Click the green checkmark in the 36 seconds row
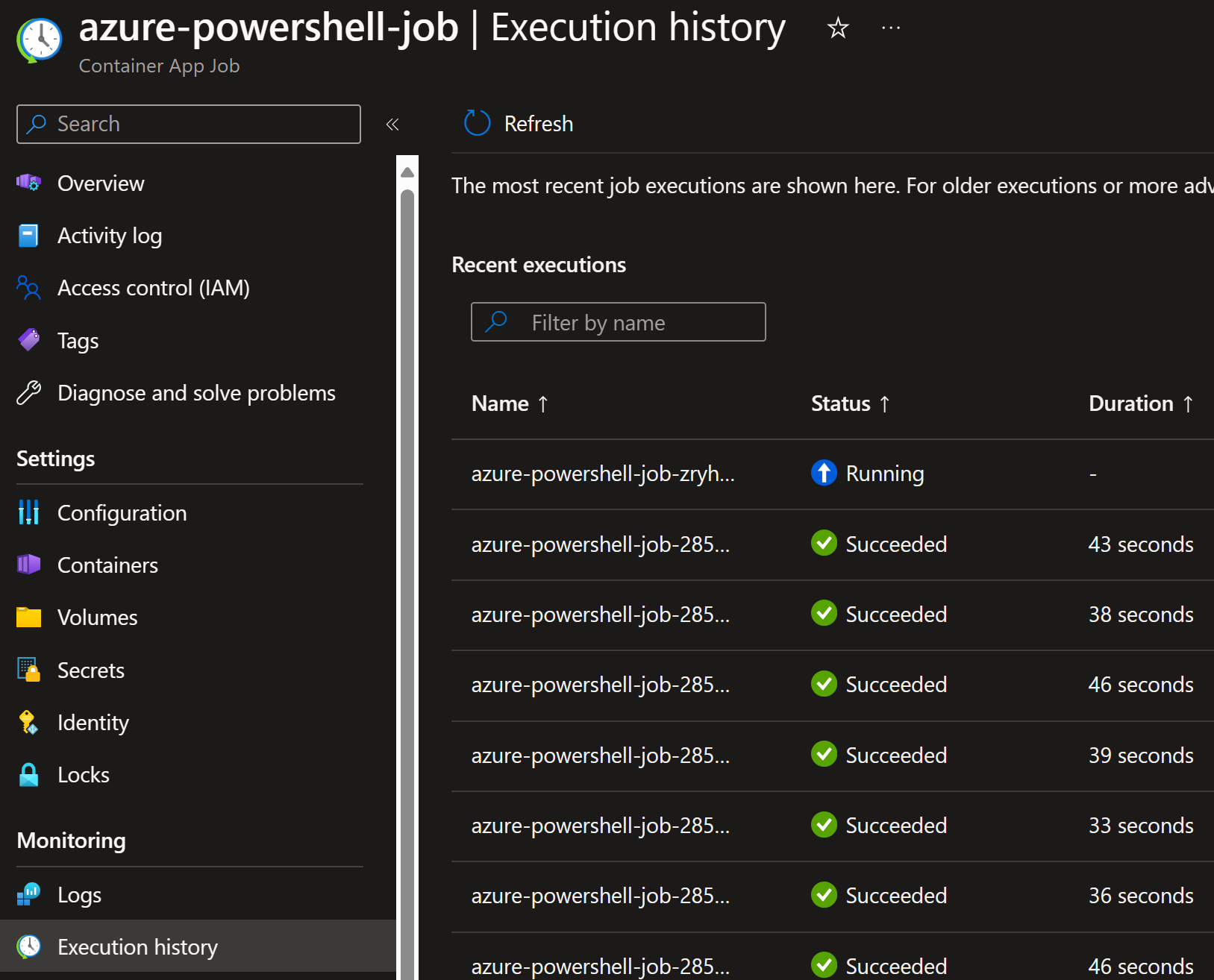The image size is (1214, 980). 824,894
